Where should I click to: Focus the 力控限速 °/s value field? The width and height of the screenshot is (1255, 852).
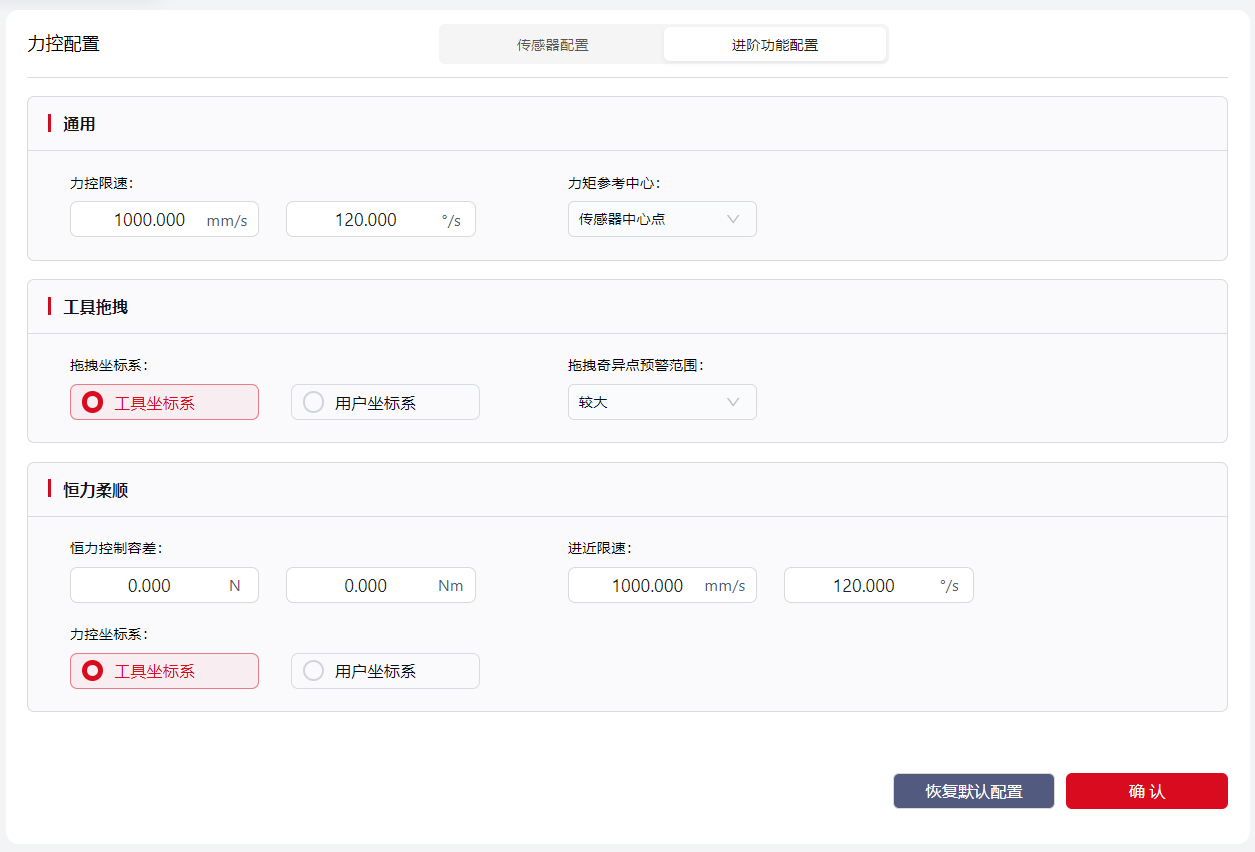click(366, 220)
